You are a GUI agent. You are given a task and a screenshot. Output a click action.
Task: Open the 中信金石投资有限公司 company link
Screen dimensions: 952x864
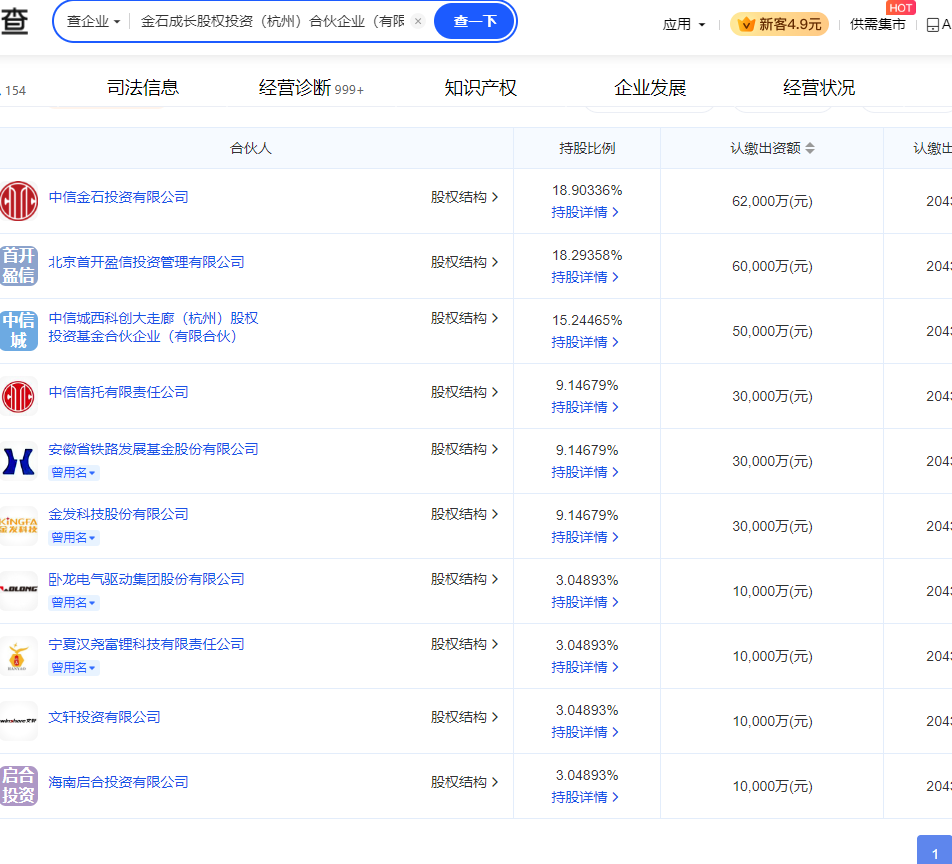[118, 197]
